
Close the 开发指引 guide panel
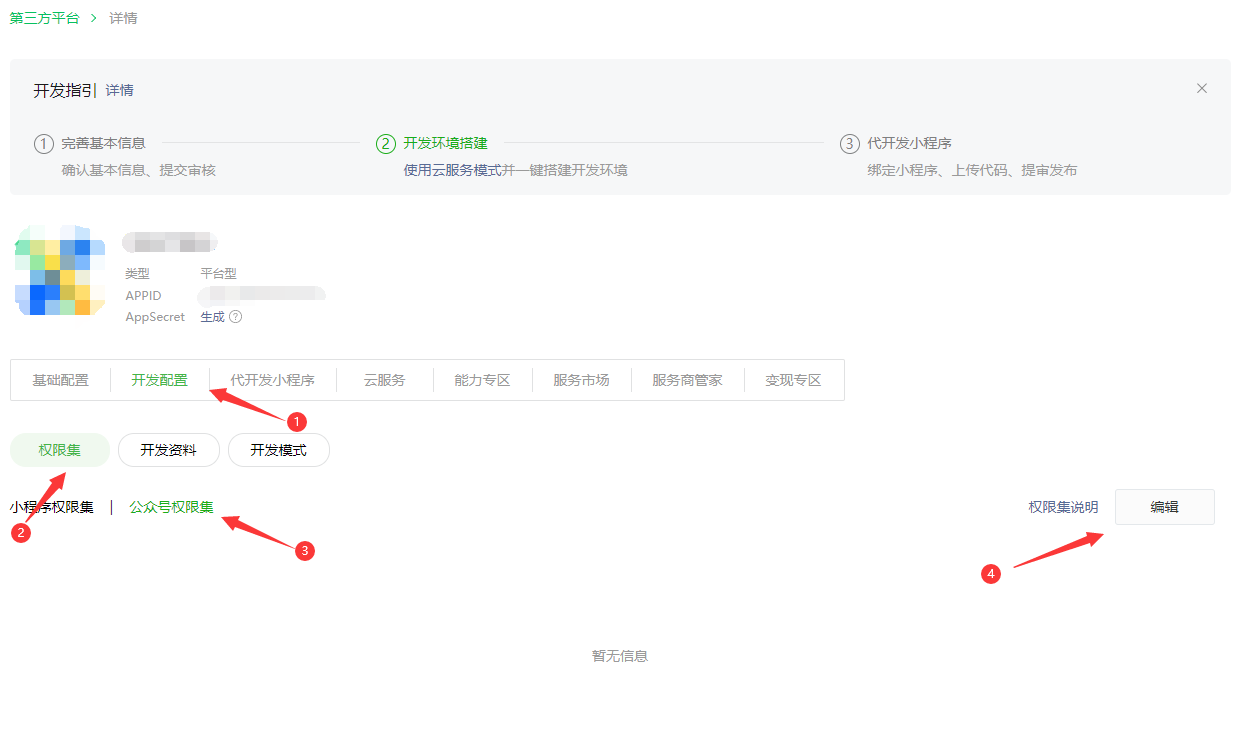point(1202,89)
